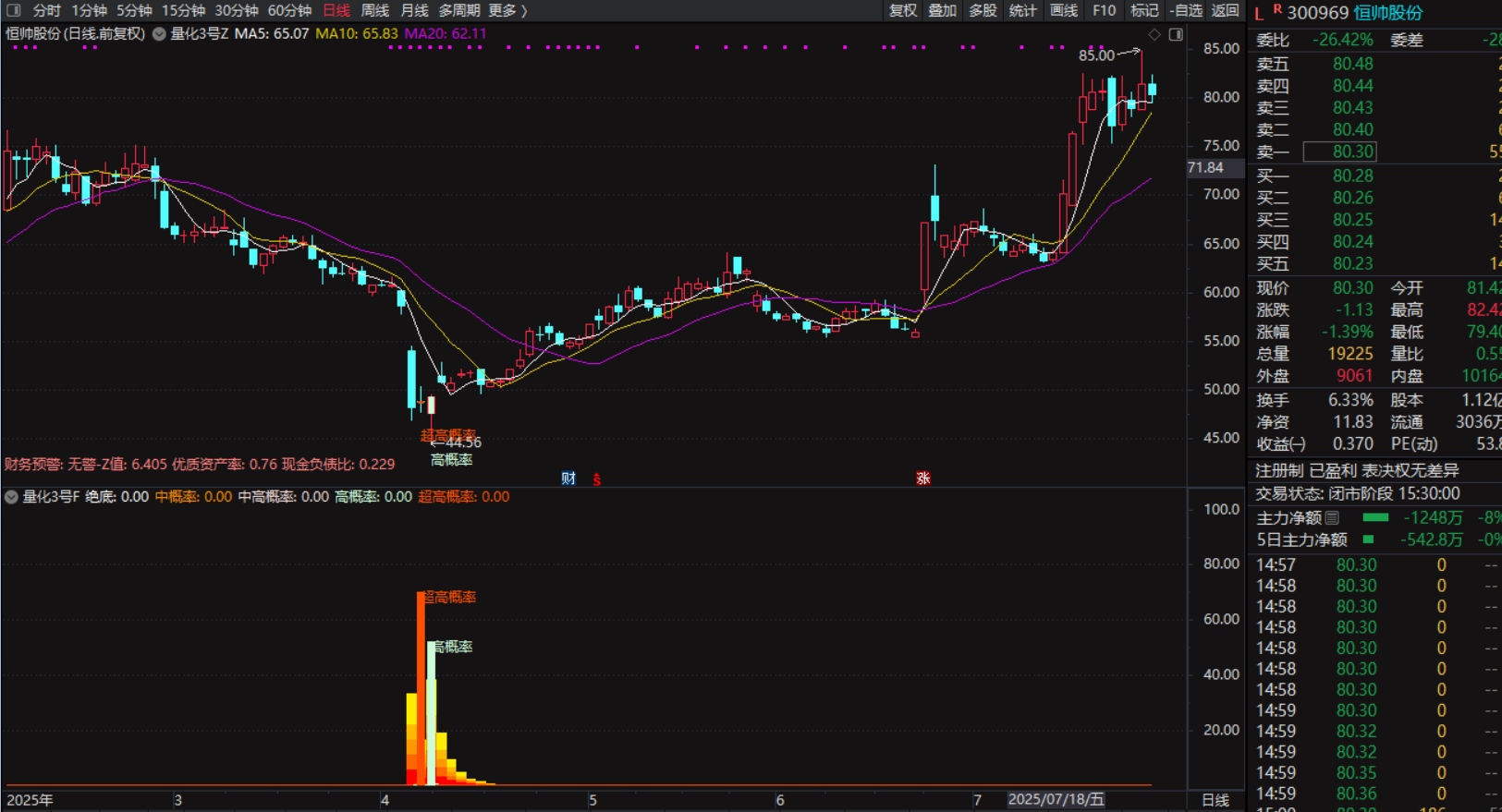Select the 60分钟 period tab
This screenshot has width=1502, height=812.
[x=289, y=10]
